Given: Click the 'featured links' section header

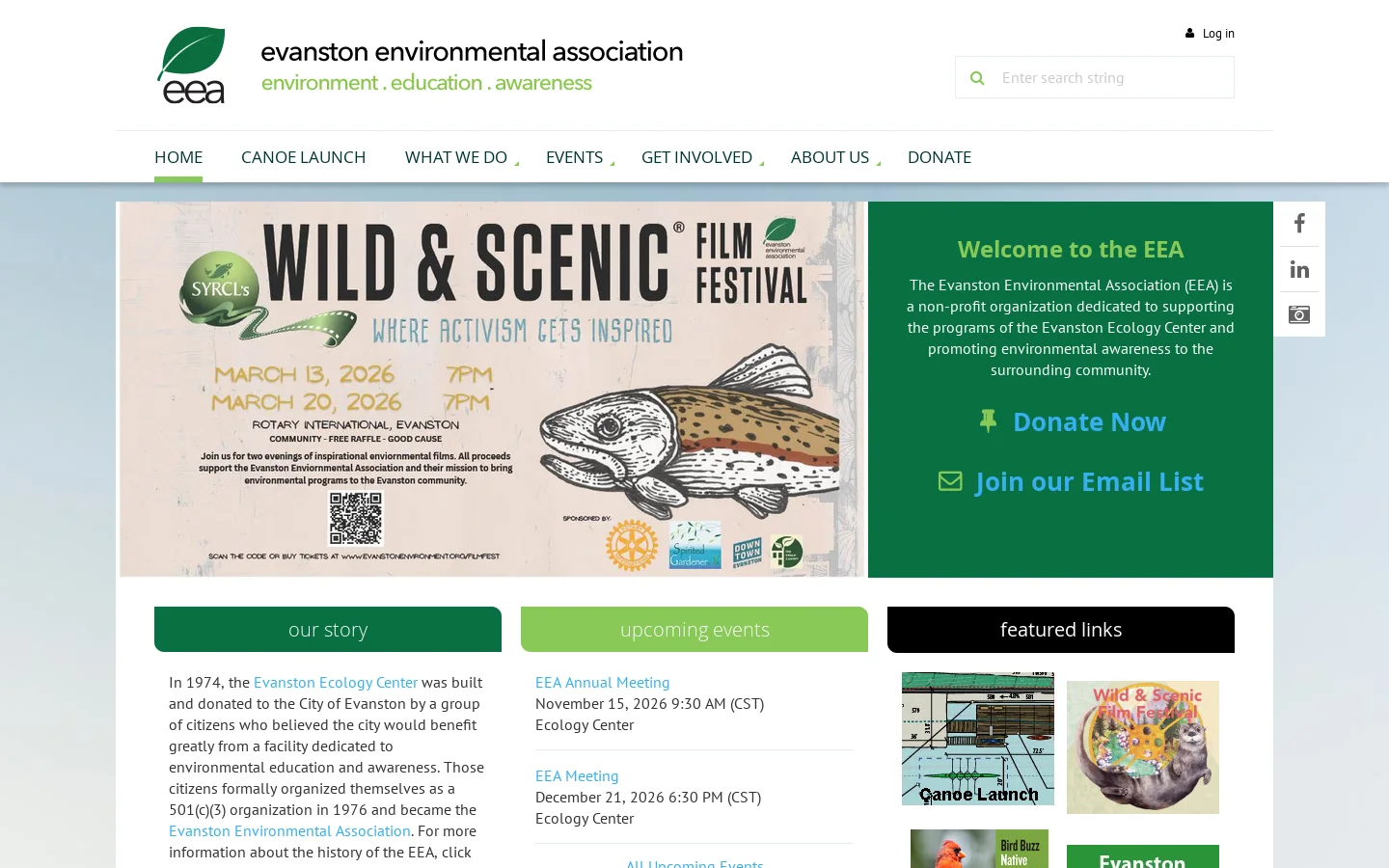Looking at the screenshot, I should [1061, 630].
